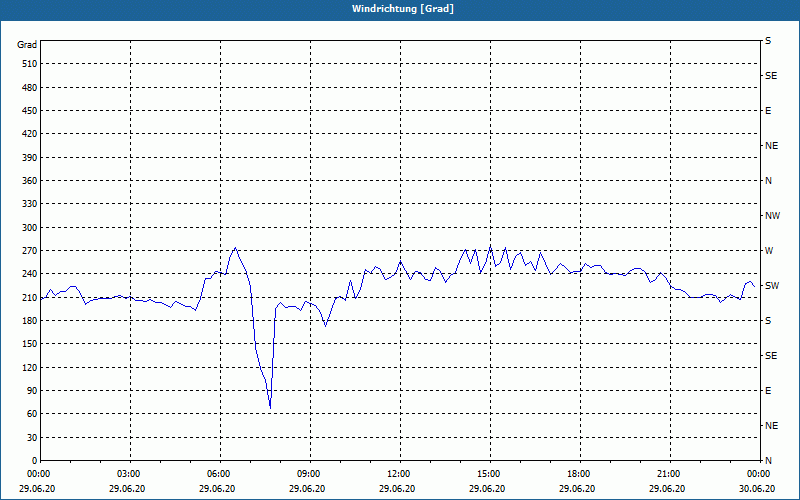800x500 pixels.
Task: Click the "360" y-axis value
Action: click(30, 181)
